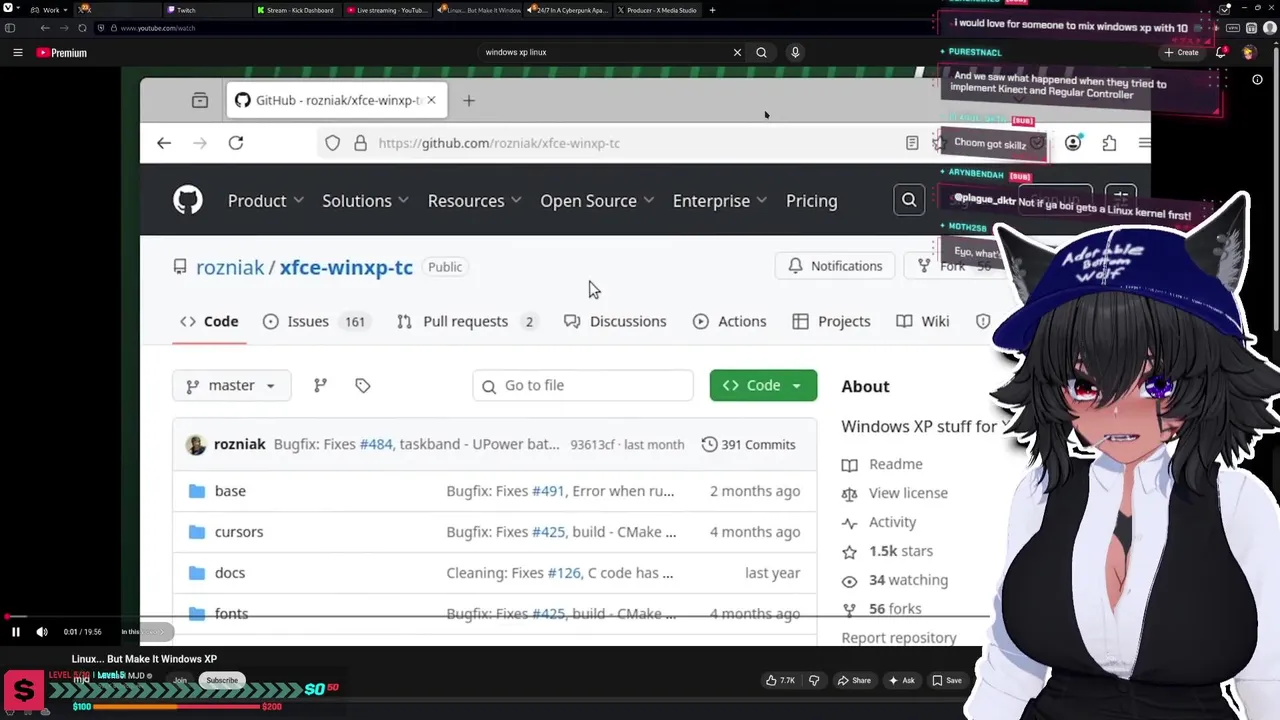Open the green Code dropdown

[763, 385]
